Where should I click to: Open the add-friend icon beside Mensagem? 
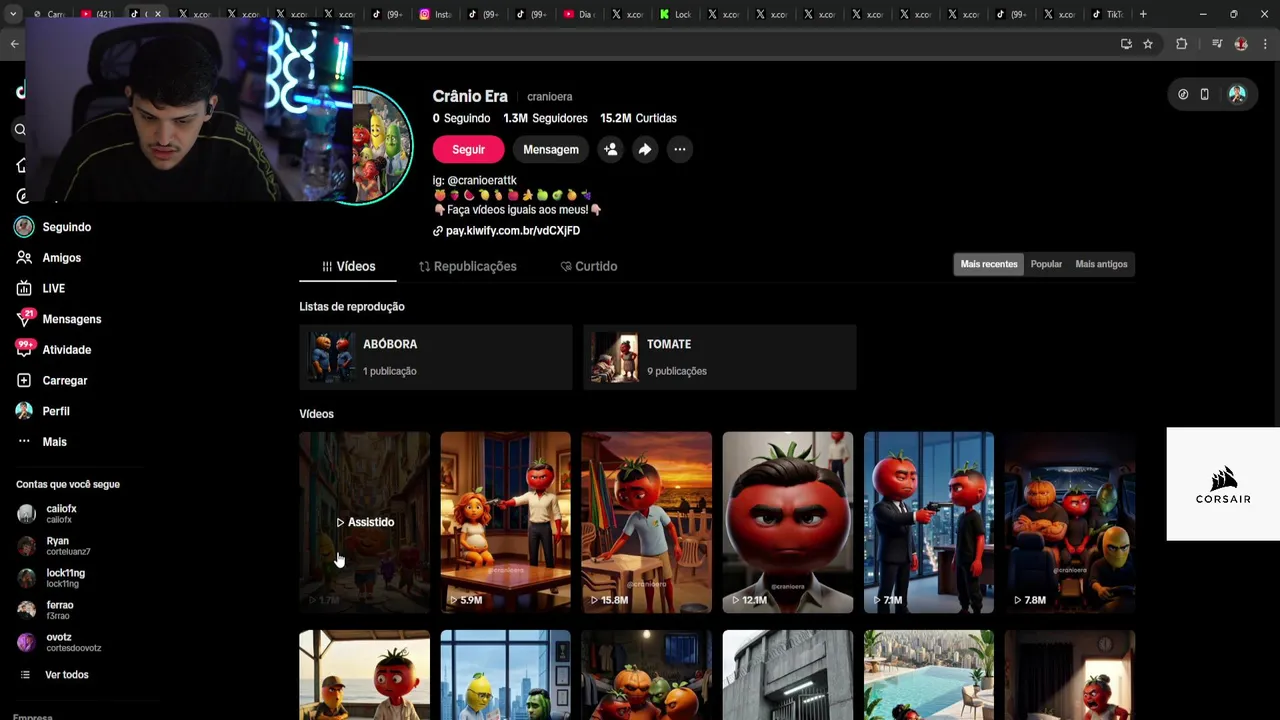coord(610,149)
